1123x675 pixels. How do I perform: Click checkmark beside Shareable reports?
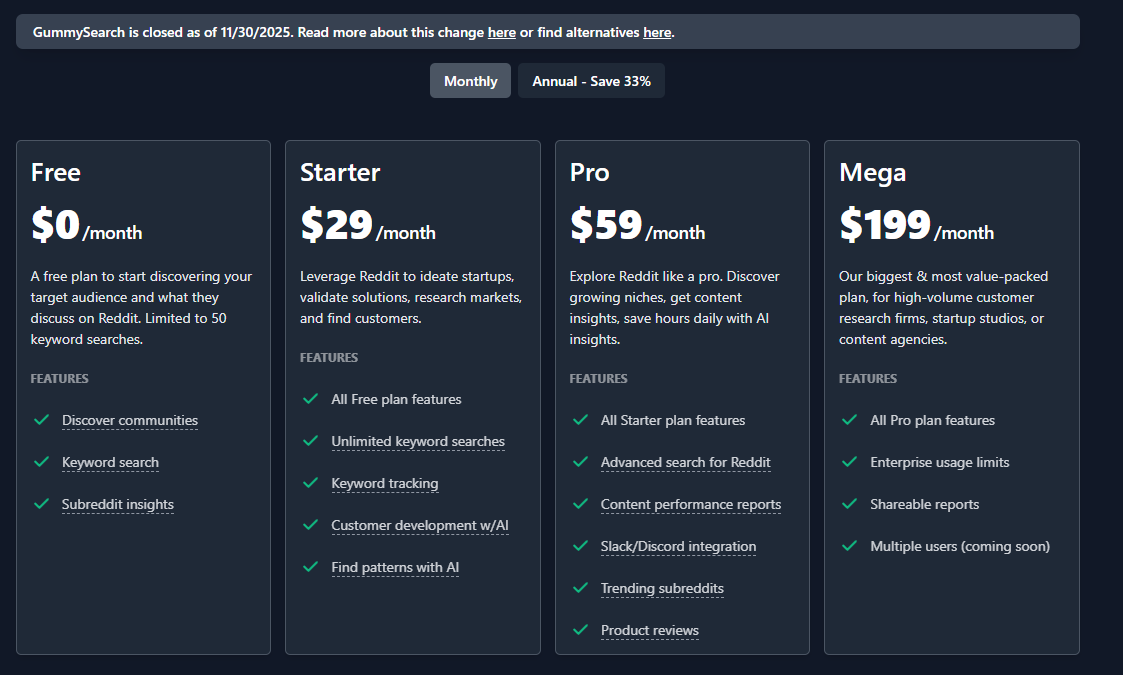point(849,504)
